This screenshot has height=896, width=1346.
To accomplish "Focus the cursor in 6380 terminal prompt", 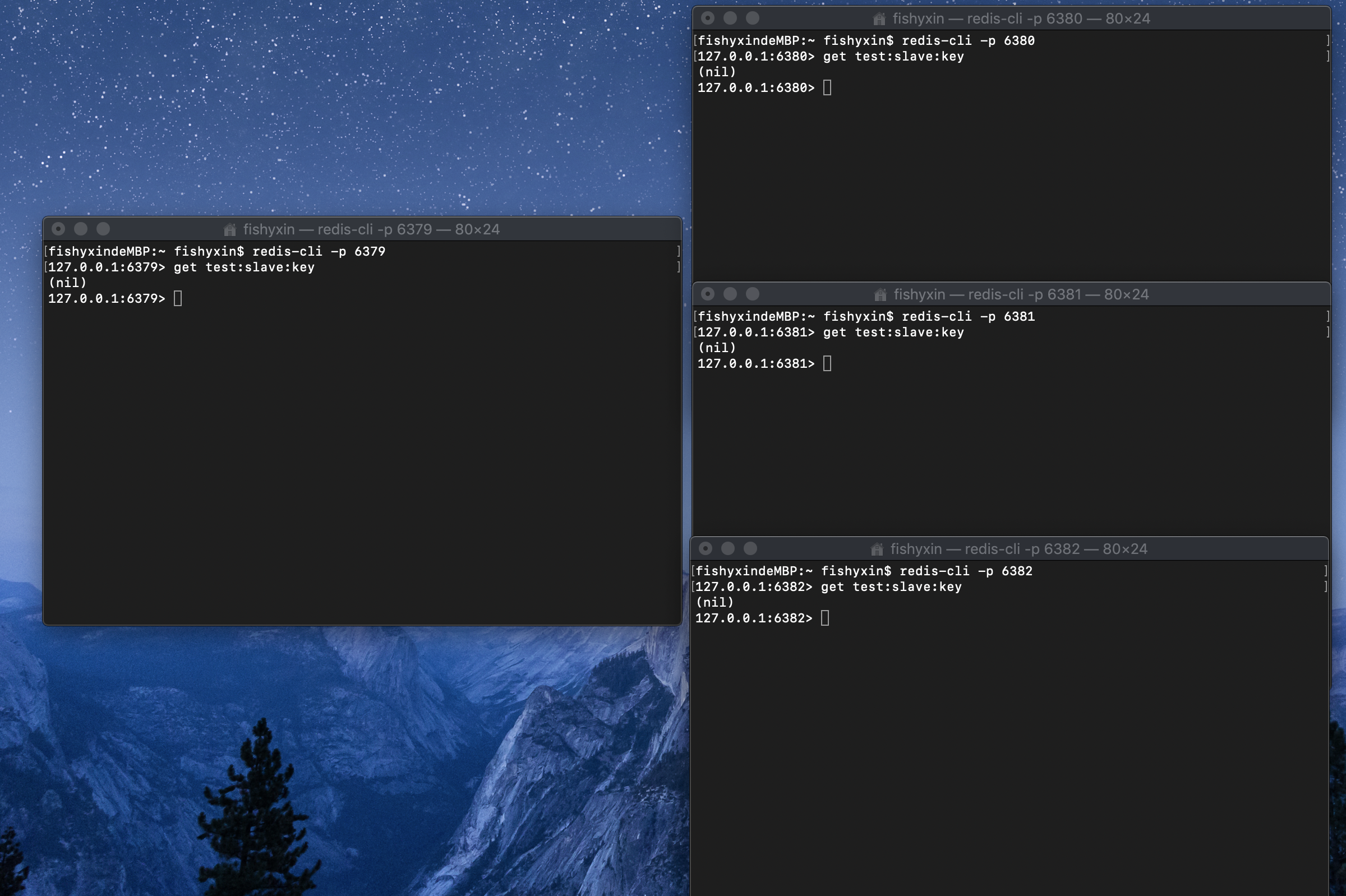I will click(827, 88).
